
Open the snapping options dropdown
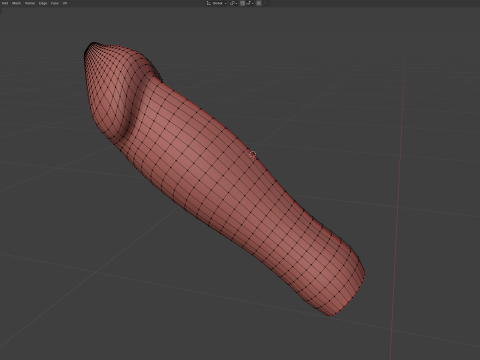click(x=250, y=3)
